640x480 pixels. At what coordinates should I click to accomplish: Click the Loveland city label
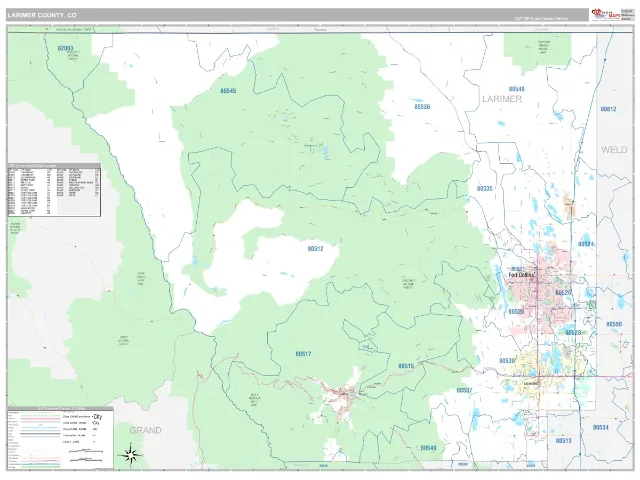click(531, 384)
